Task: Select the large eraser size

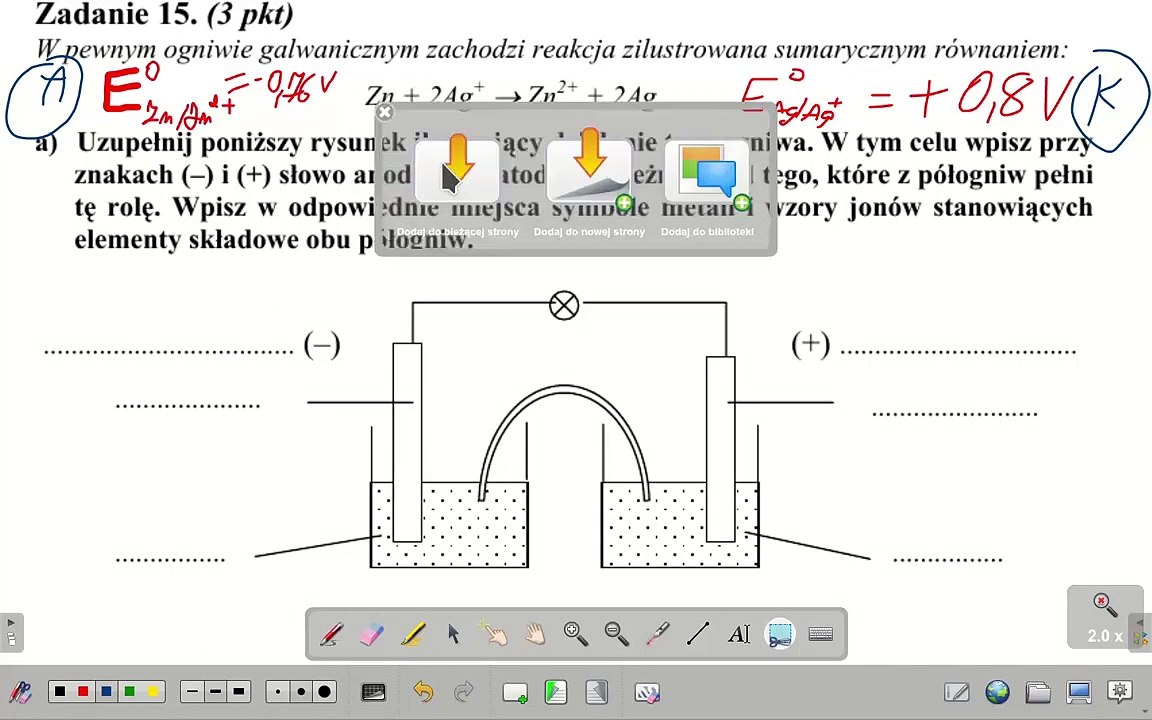Action: (x=325, y=691)
